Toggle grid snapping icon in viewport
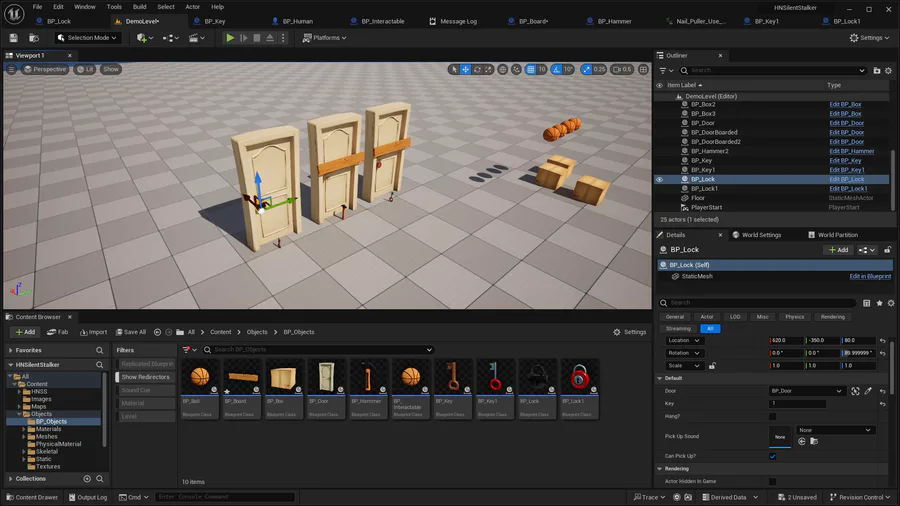This screenshot has width=900, height=506. point(530,70)
